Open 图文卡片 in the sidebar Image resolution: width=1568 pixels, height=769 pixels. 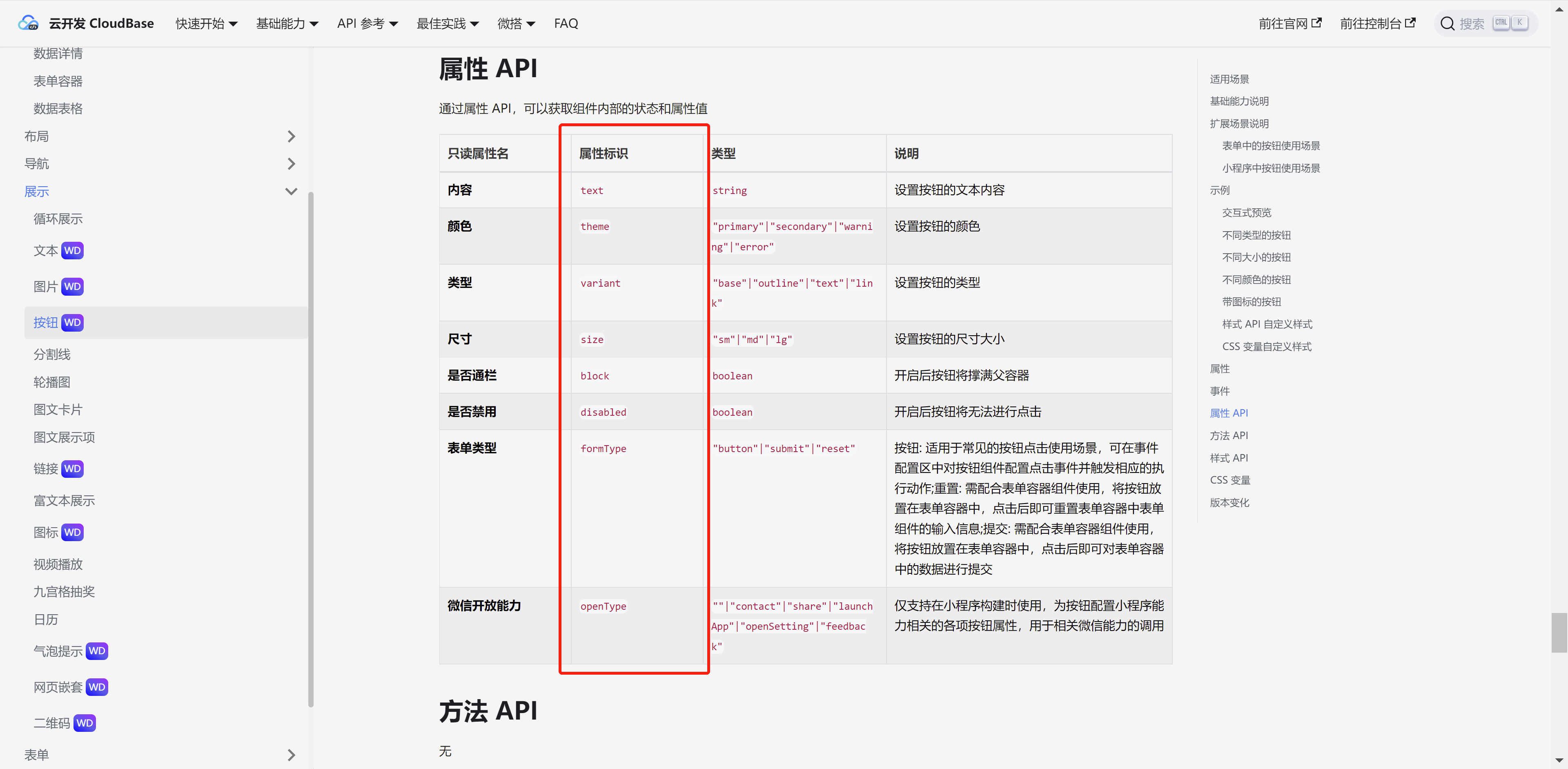tap(58, 409)
